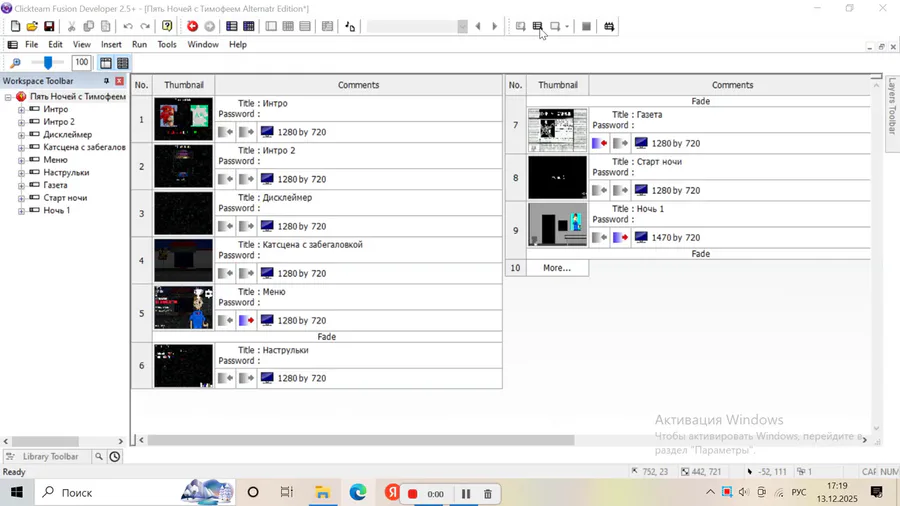The height and width of the screenshot is (506, 900).
Task: Select thumbnail of frame 1 Интро
Action: [184, 119]
